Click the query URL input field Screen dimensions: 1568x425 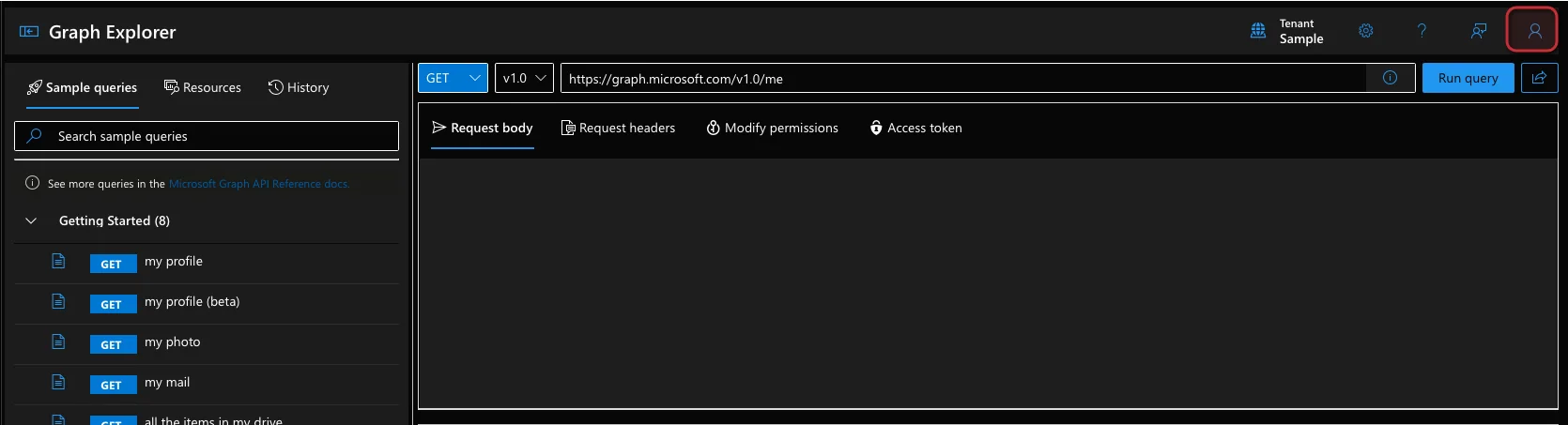(x=963, y=78)
